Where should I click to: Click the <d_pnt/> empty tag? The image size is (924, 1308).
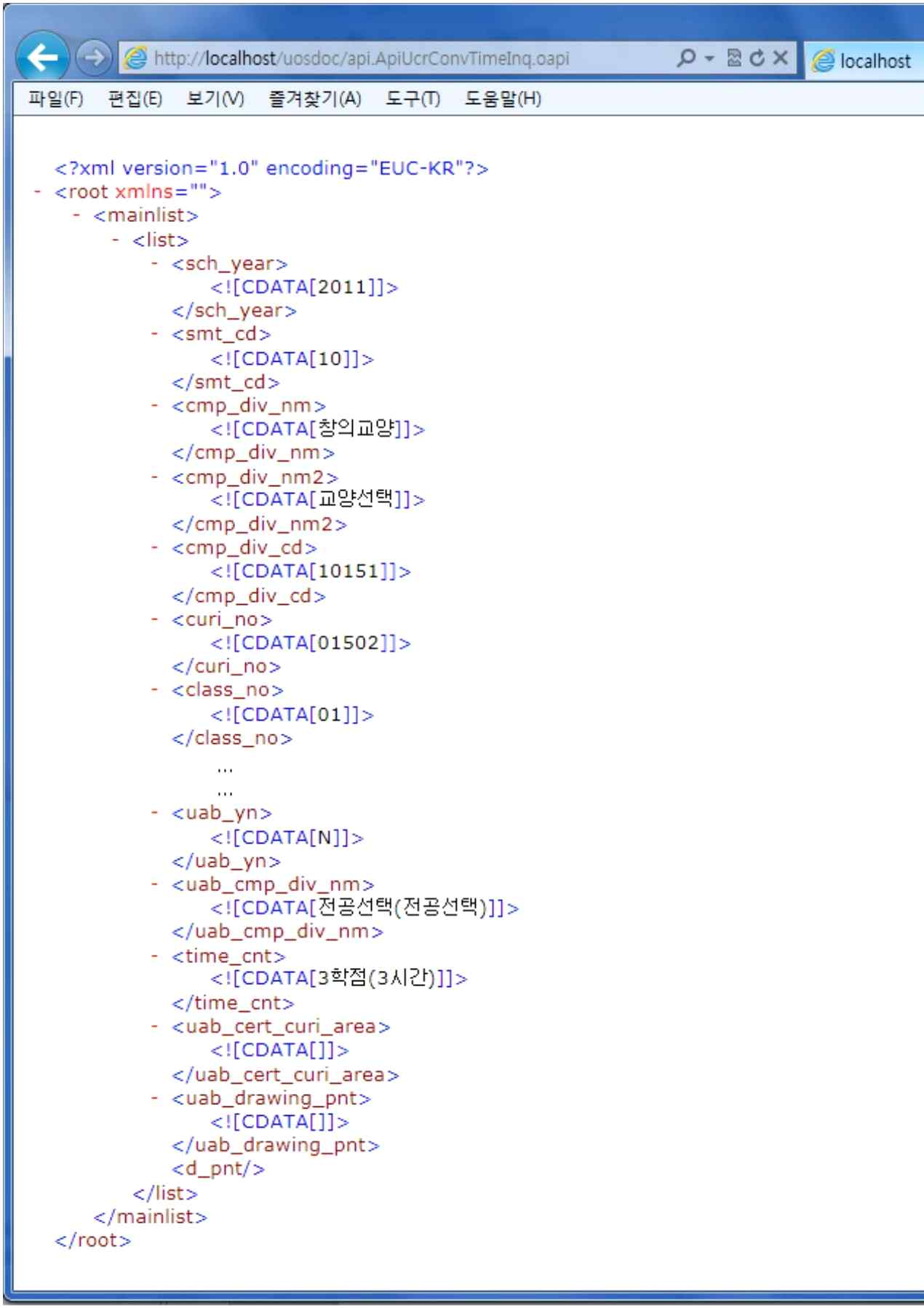tap(218, 1168)
